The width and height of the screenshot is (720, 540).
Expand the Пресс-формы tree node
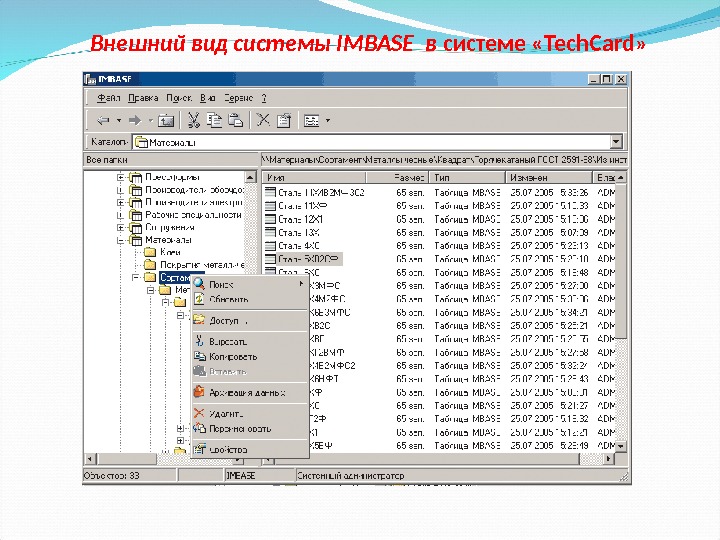point(120,177)
